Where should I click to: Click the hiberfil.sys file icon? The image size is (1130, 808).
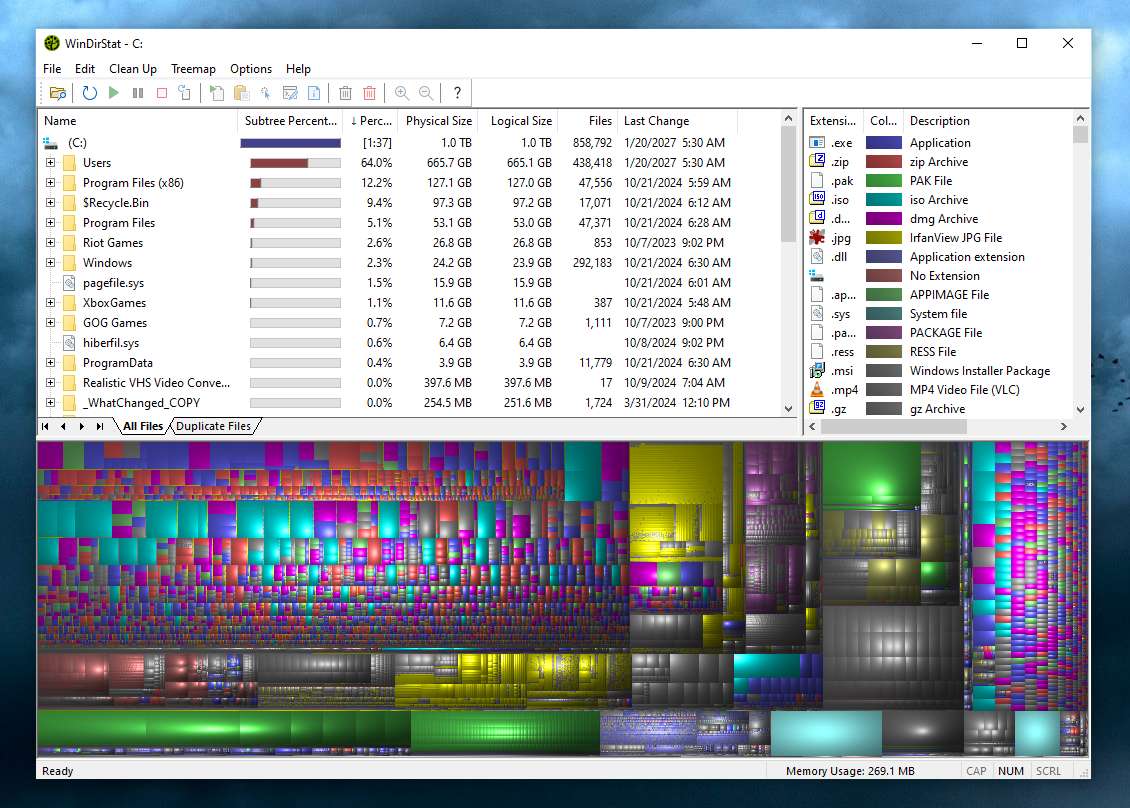[69, 342]
